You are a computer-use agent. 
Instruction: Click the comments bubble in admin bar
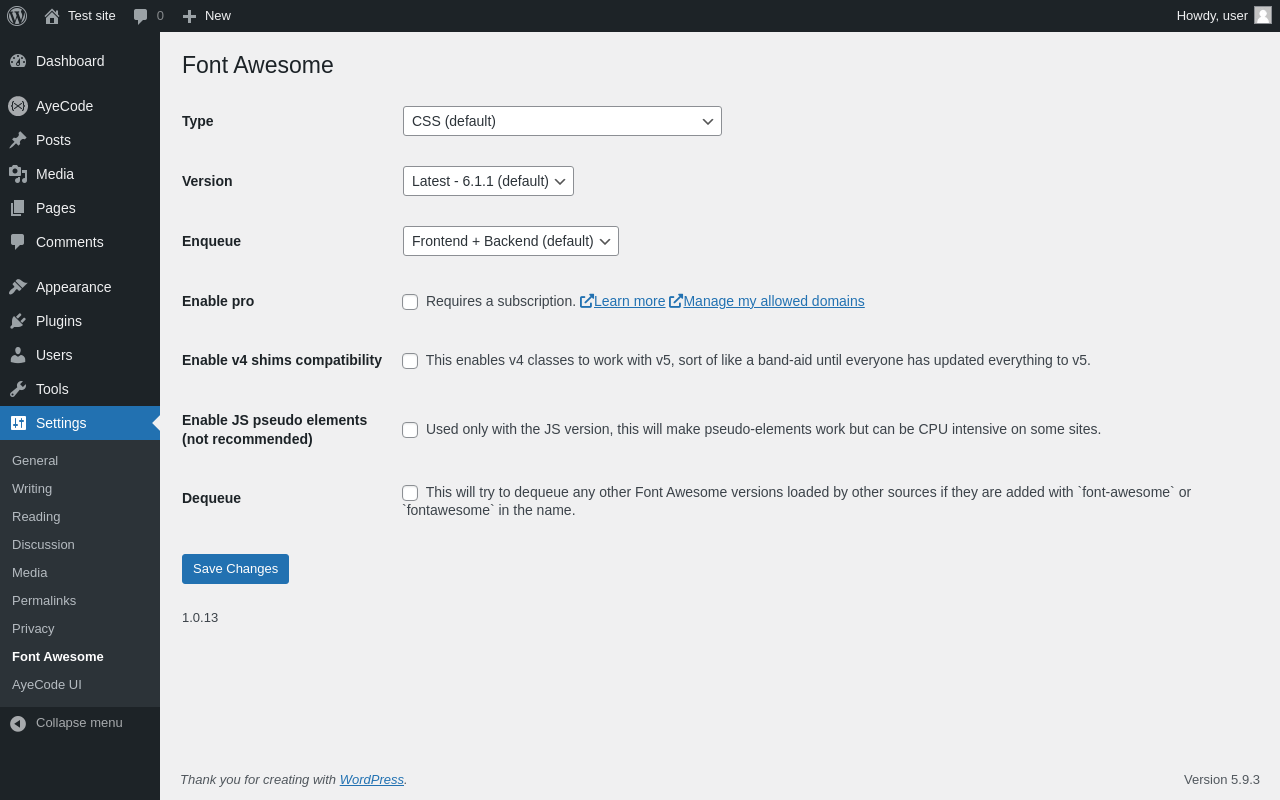click(141, 16)
